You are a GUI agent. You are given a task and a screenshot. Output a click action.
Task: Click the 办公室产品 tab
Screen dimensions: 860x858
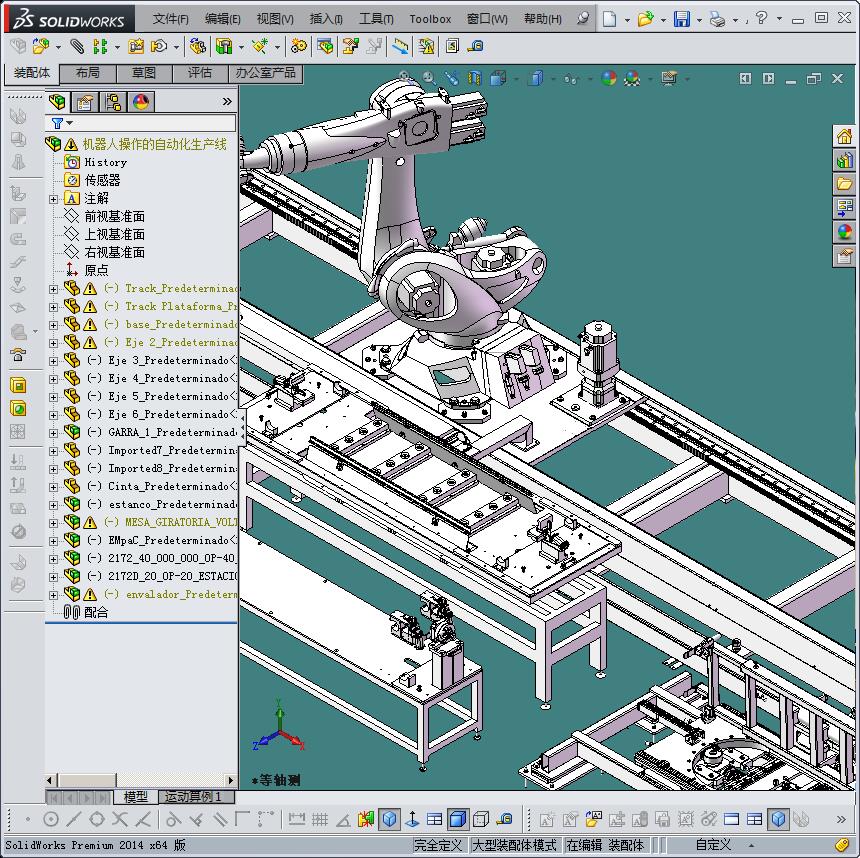(265, 73)
